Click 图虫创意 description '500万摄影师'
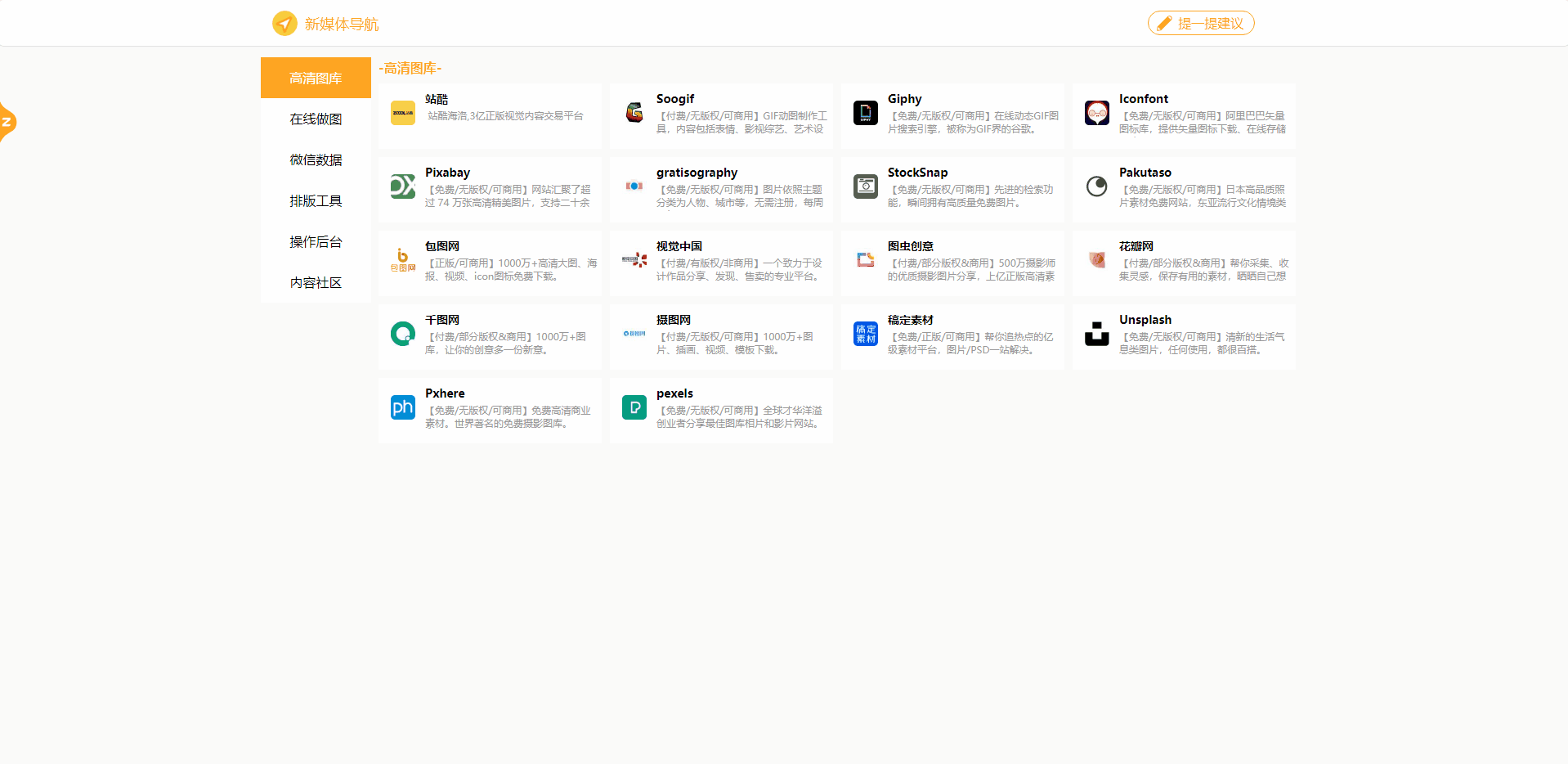1568x764 pixels. click(971, 270)
